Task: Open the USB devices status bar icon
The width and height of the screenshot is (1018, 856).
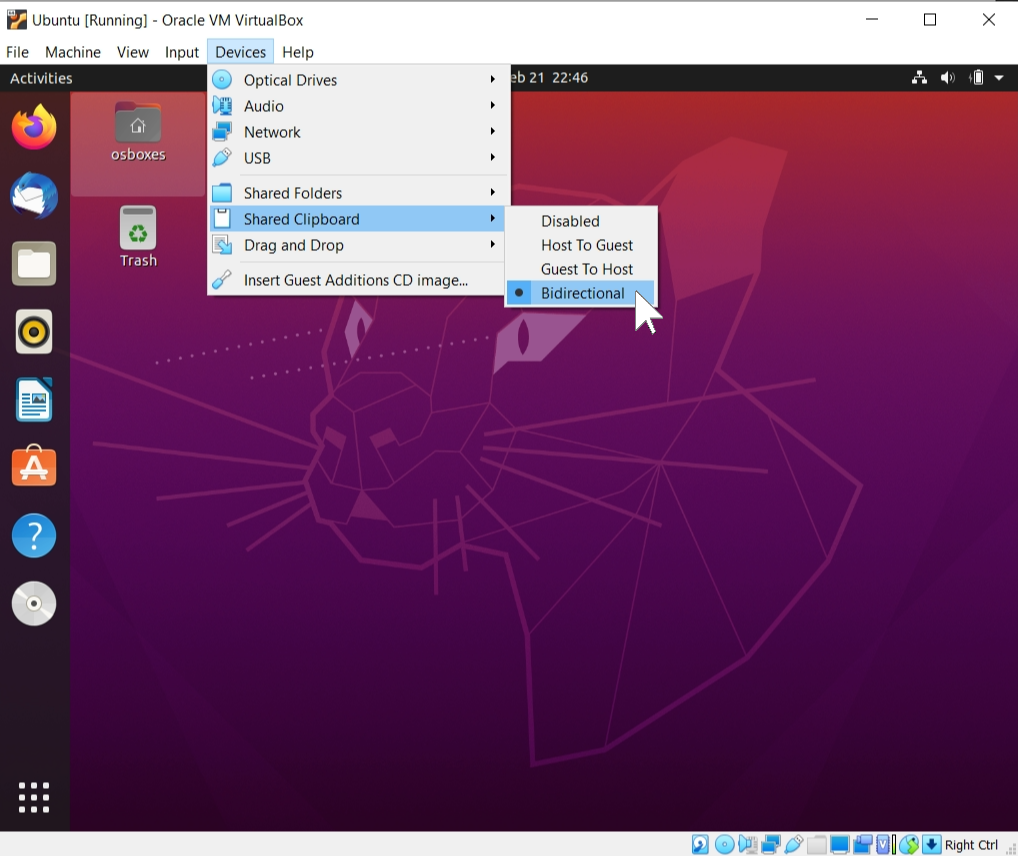Action: click(793, 844)
